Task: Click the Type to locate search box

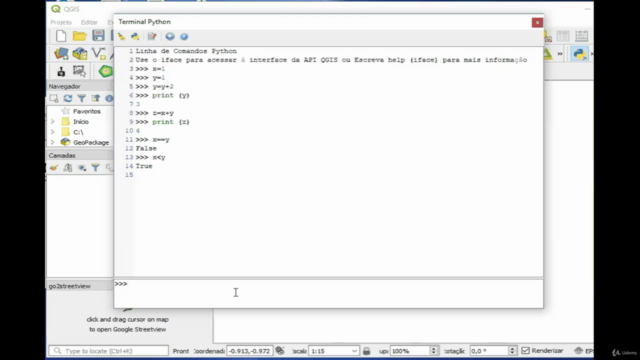Action: click(x=109, y=351)
